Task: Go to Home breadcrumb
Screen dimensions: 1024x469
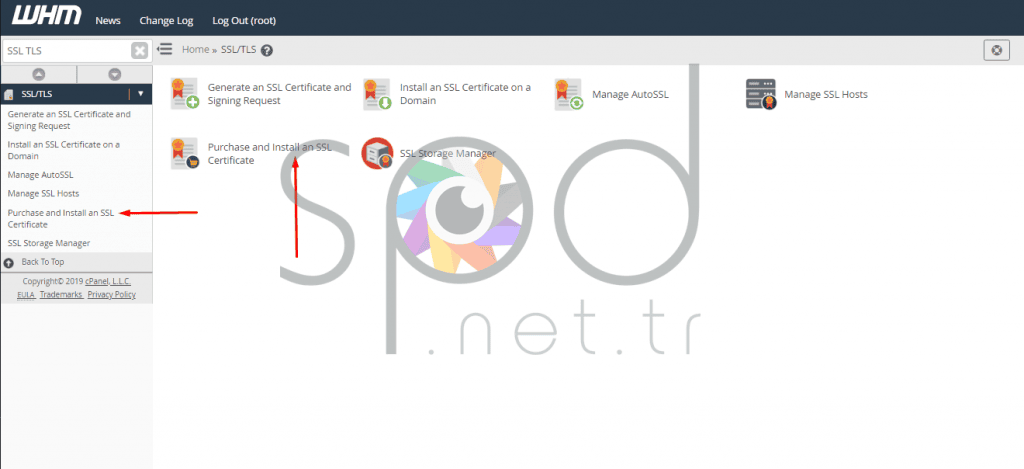Action: (x=195, y=50)
